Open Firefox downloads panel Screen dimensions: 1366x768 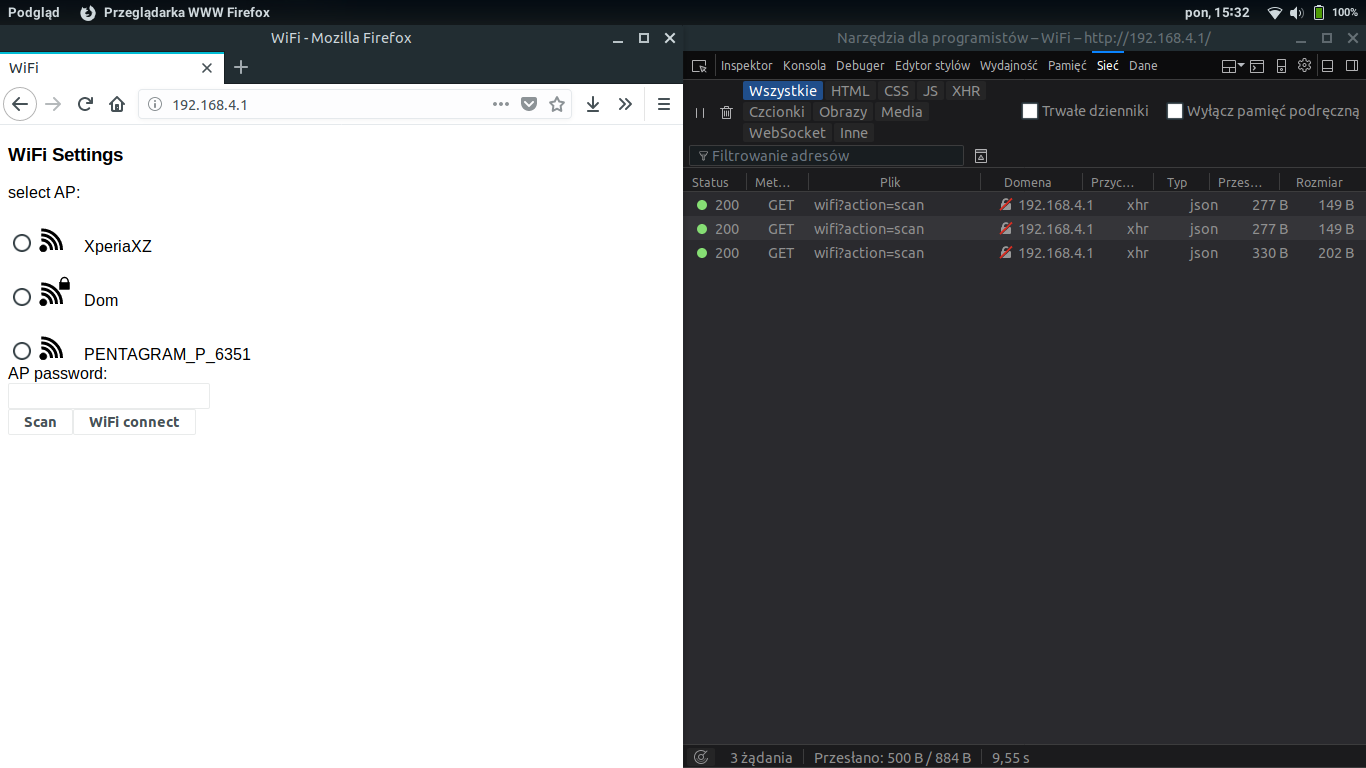(x=593, y=104)
